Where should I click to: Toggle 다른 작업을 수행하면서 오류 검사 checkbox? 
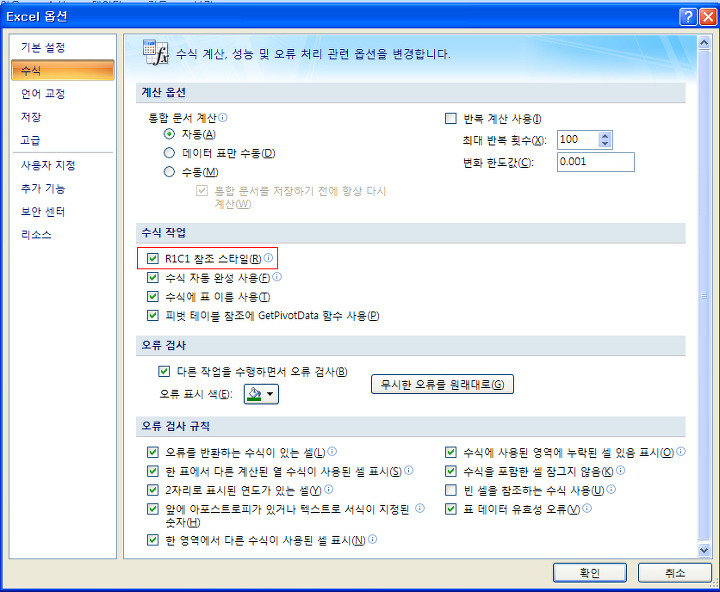(164, 371)
